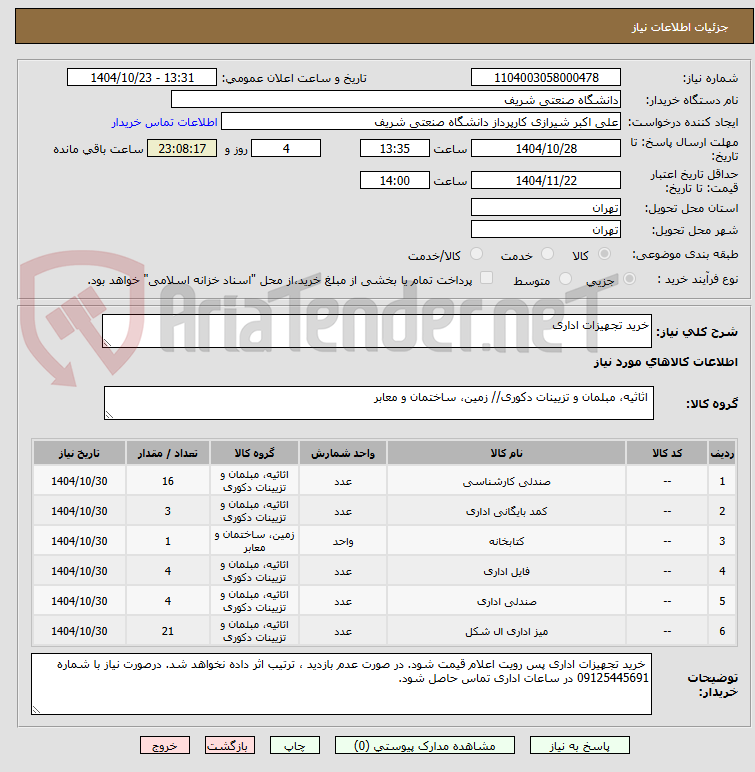Select the میز اداری ال شکل item cell
Image resolution: width=755 pixels, height=772 pixels.
pyautogui.click(x=506, y=631)
